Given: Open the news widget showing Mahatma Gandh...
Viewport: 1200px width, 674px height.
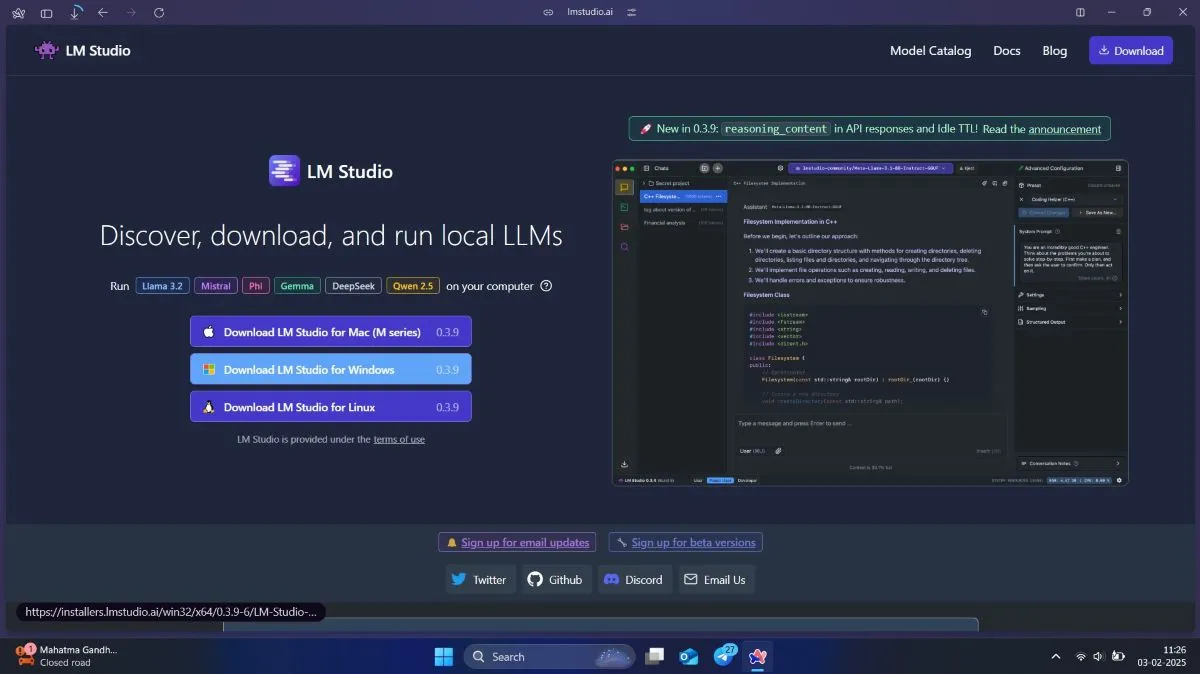Looking at the screenshot, I should (67, 656).
